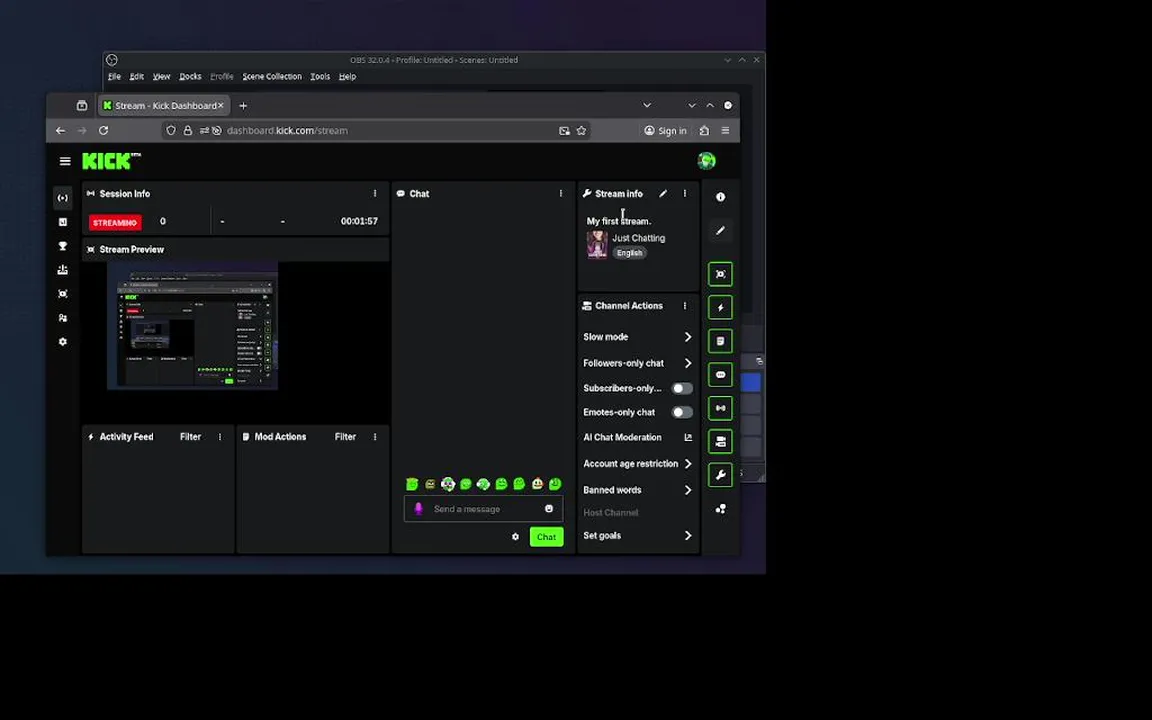The width and height of the screenshot is (1152, 720).
Task: Expand Set goals option
Action: pos(638,536)
